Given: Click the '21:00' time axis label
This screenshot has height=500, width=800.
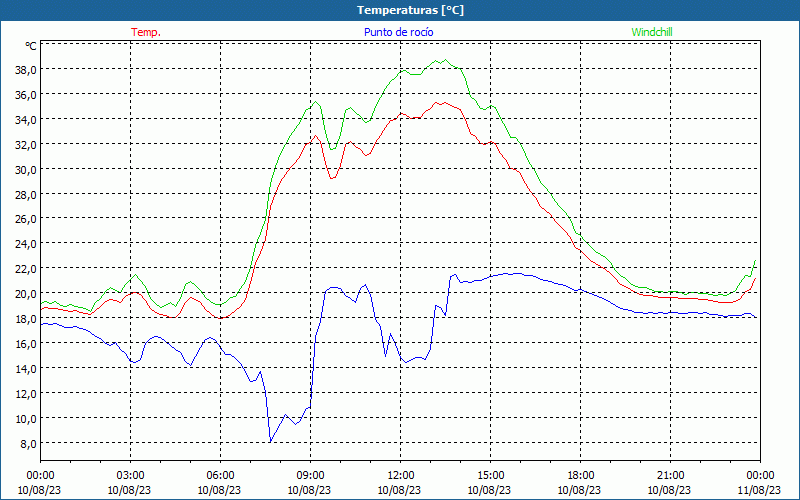Looking at the screenshot, I should coord(670,476).
